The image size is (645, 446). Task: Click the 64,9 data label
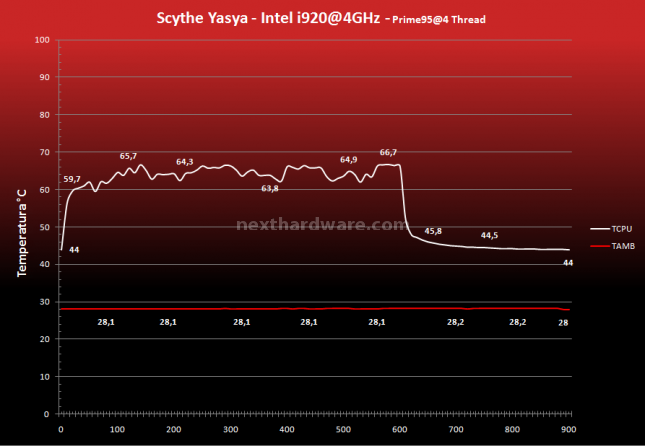click(348, 160)
